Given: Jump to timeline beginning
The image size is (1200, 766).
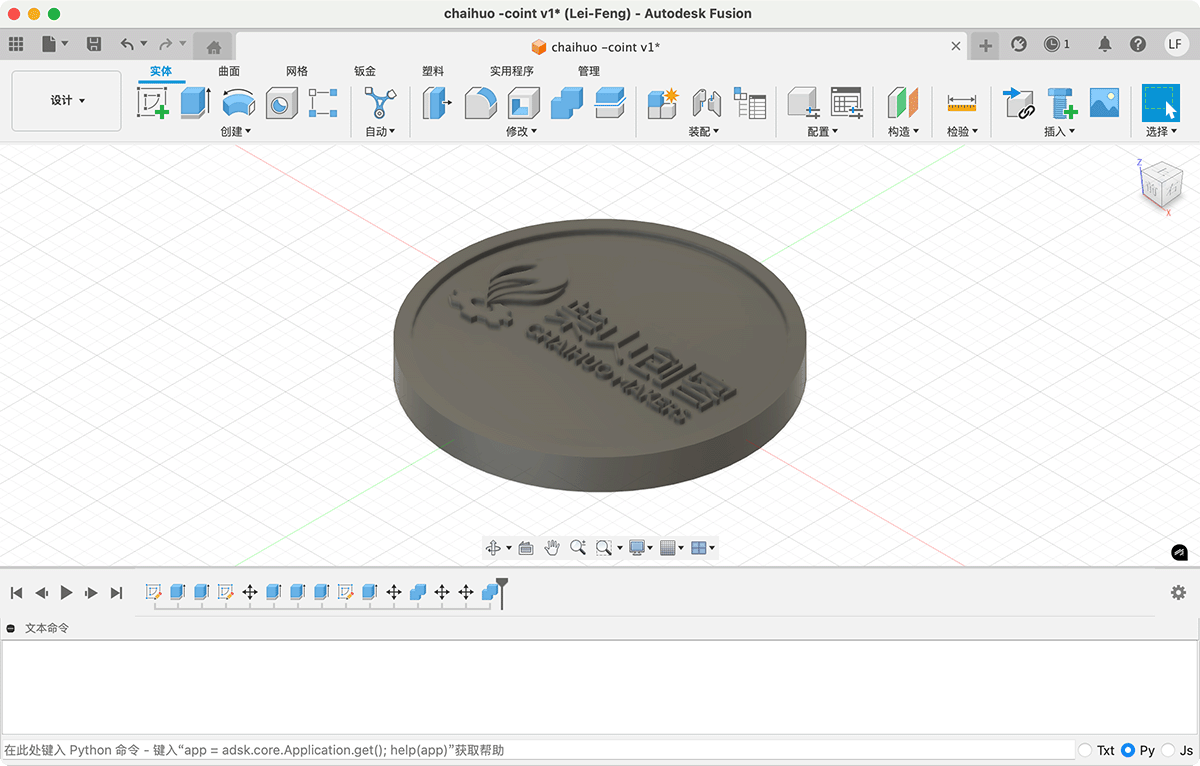Looking at the screenshot, I should (17, 593).
